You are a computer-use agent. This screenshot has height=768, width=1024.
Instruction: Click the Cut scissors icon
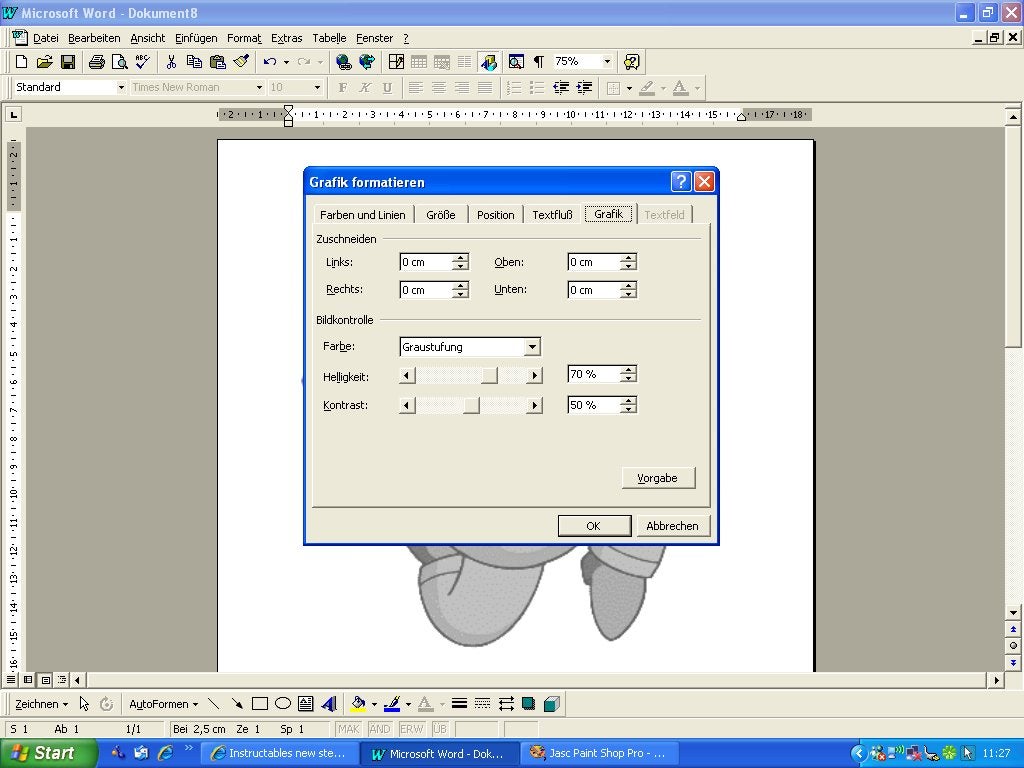click(x=171, y=62)
